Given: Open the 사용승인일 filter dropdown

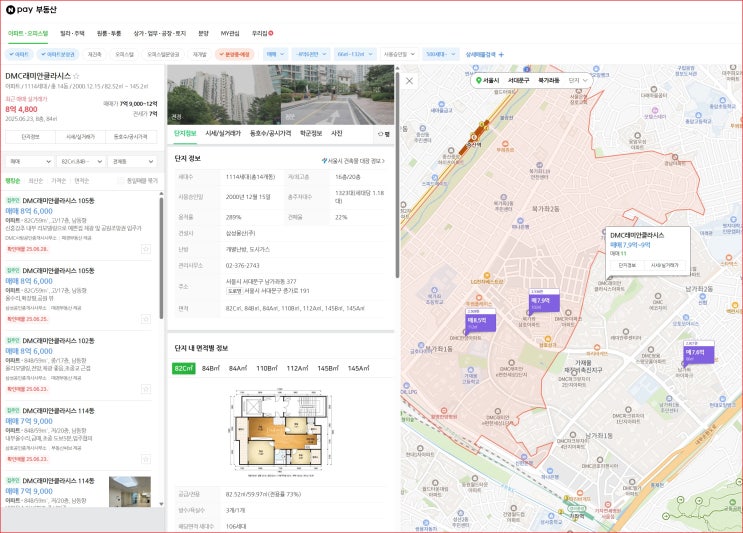Looking at the screenshot, I should (x=399, y=54).
